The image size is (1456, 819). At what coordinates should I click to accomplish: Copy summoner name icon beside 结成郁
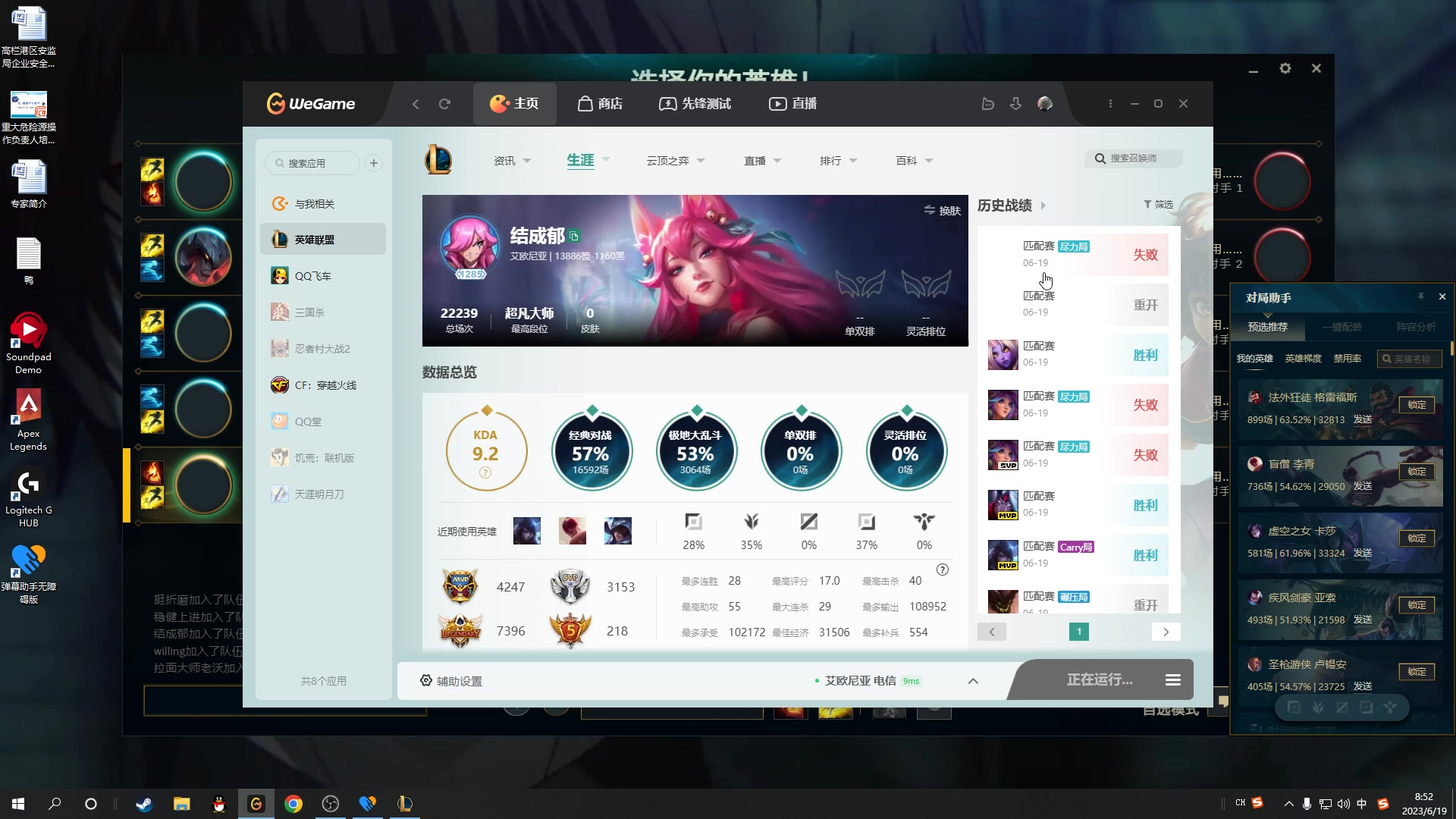click(574, 236)
